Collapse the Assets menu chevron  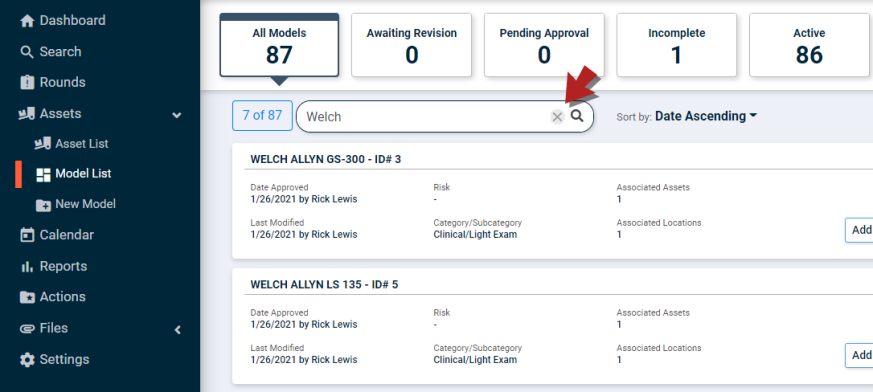pyautogui.click(x=176, y=115)
